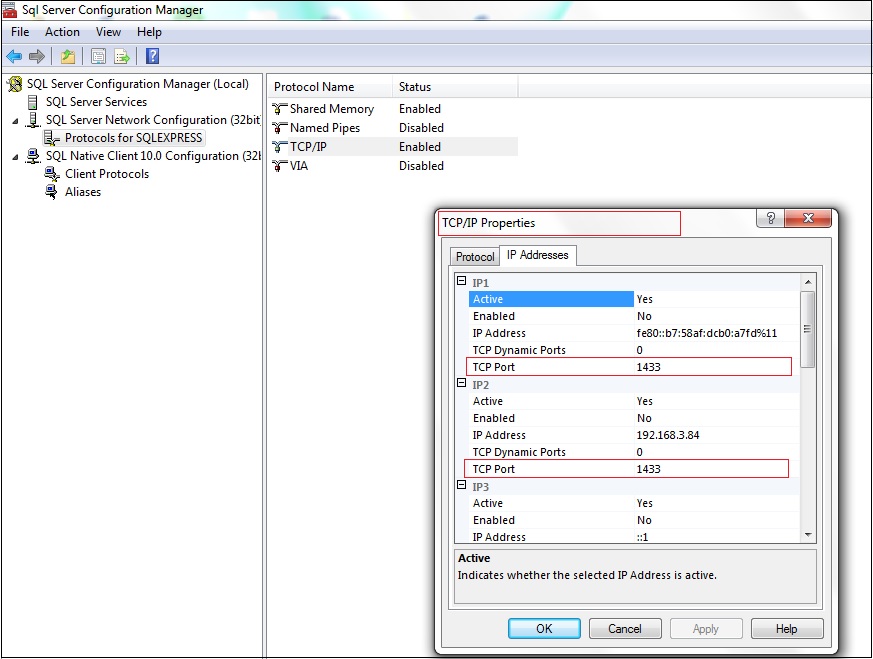The height and width of the screenshot is (659, 873).
Task: Click the IP2 TCP Port value 1433
Action: coord(649,469)
